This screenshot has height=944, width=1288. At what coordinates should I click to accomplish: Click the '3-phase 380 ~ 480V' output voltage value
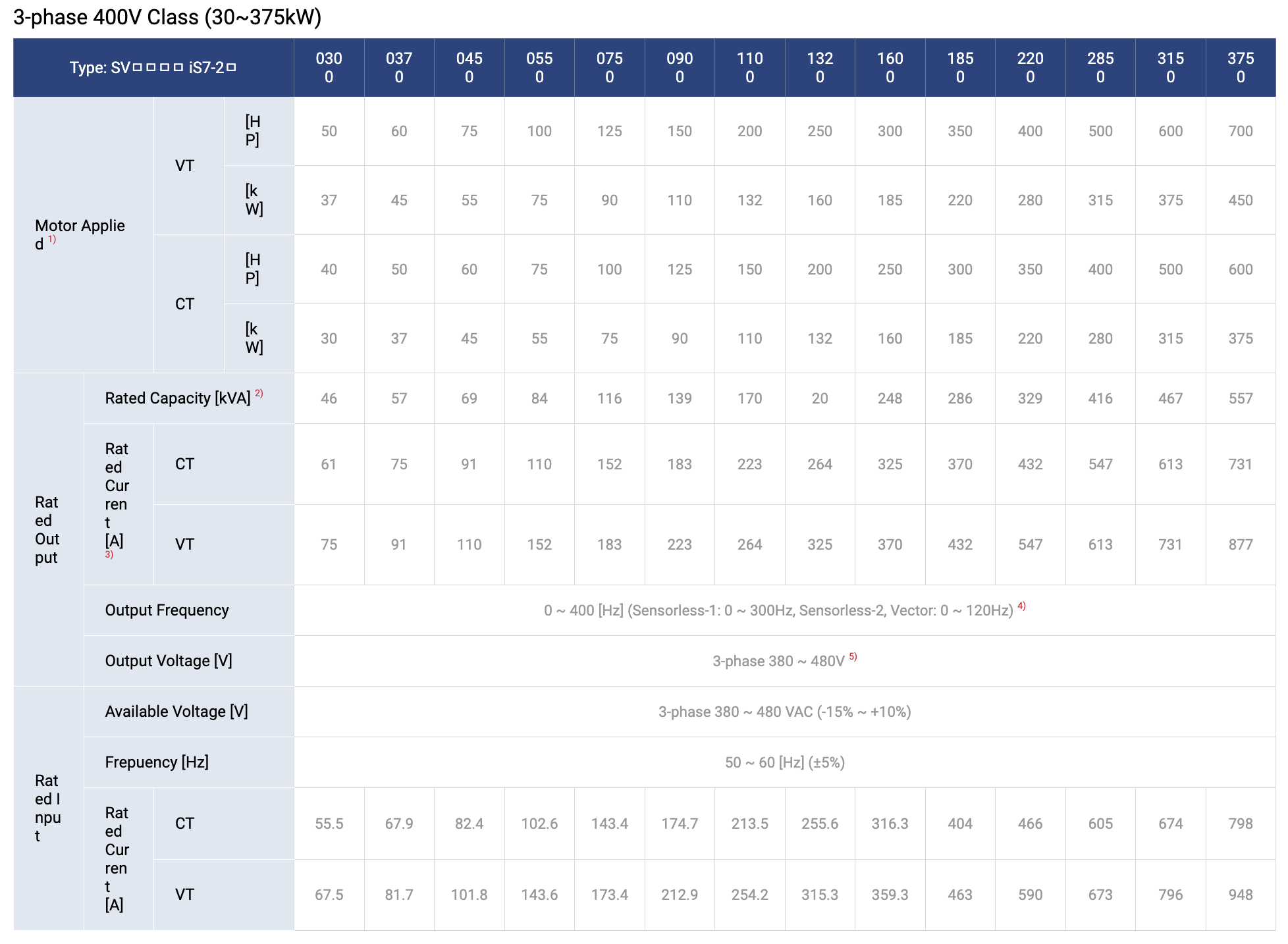pyautogui.click(x=778, y=661)
